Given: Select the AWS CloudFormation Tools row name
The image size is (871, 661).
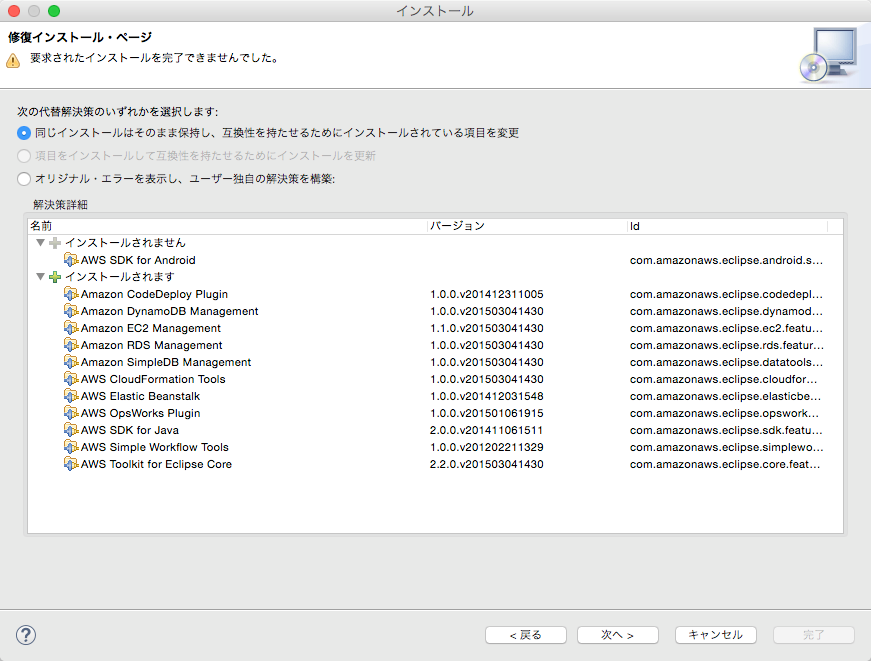Looking at the screenshot, I should click(153, 379).
